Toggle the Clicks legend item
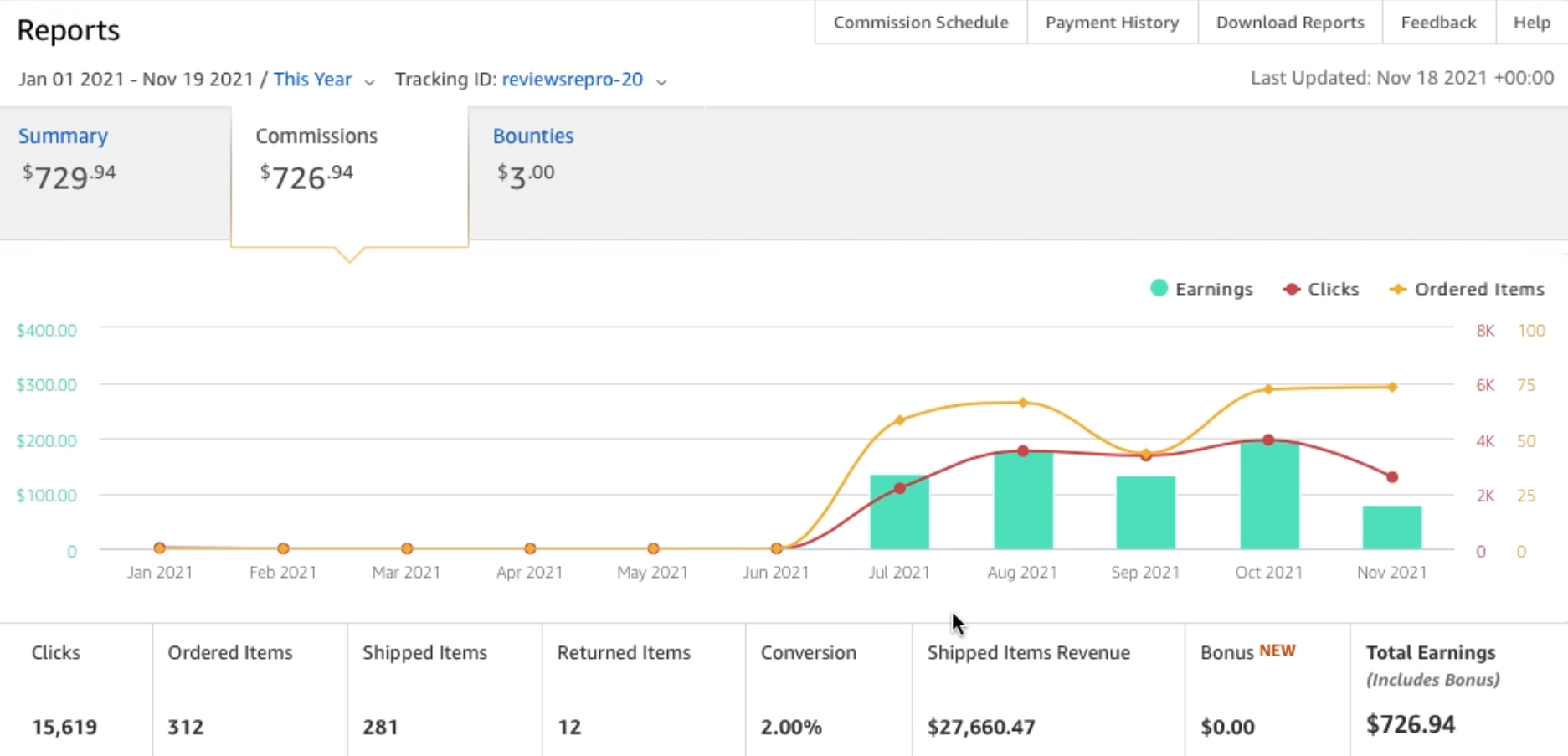Viewport: 1568px width, 756px height. (1321, 289)
